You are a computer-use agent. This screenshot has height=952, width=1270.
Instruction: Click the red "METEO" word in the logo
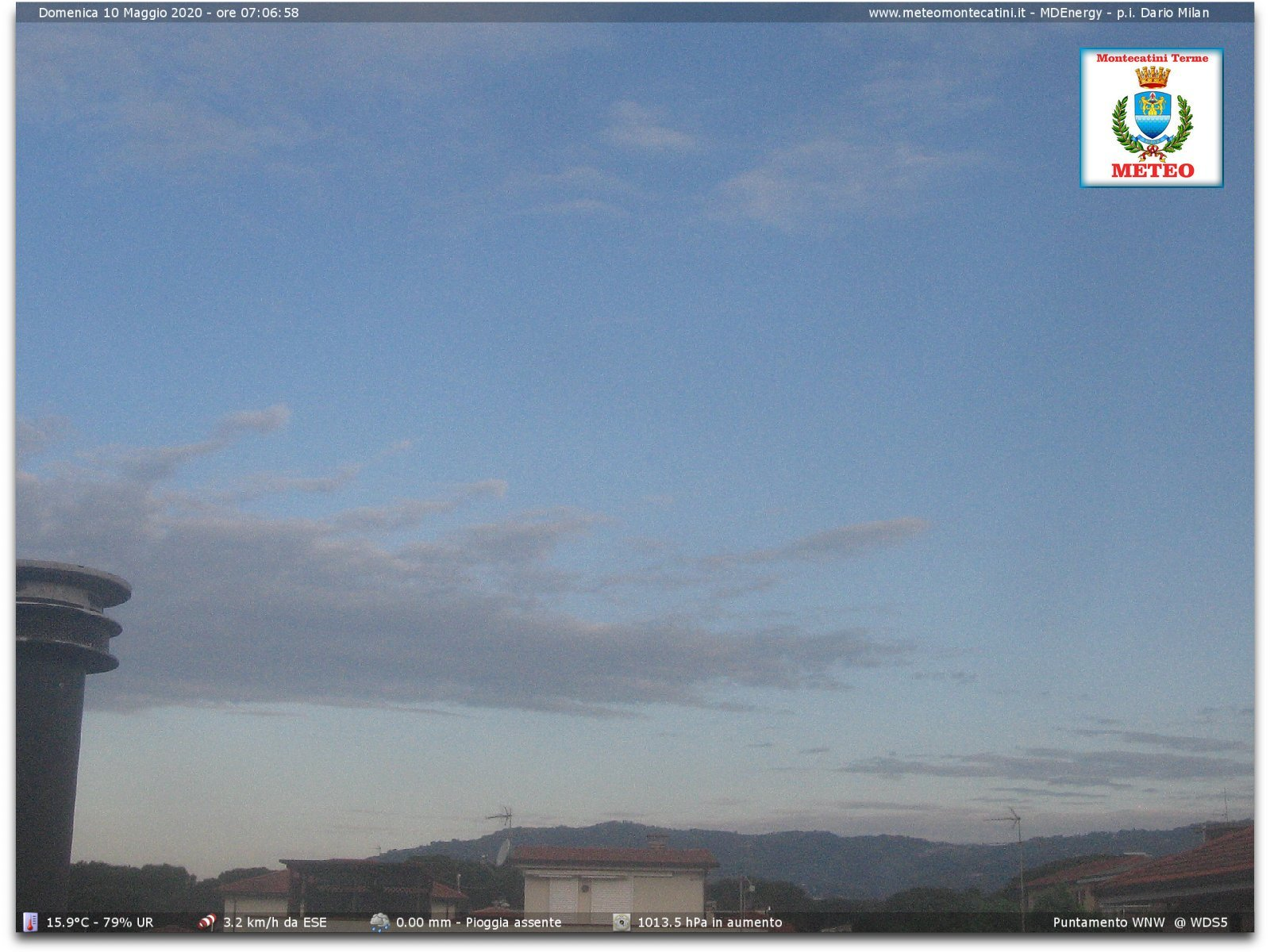1153,171
